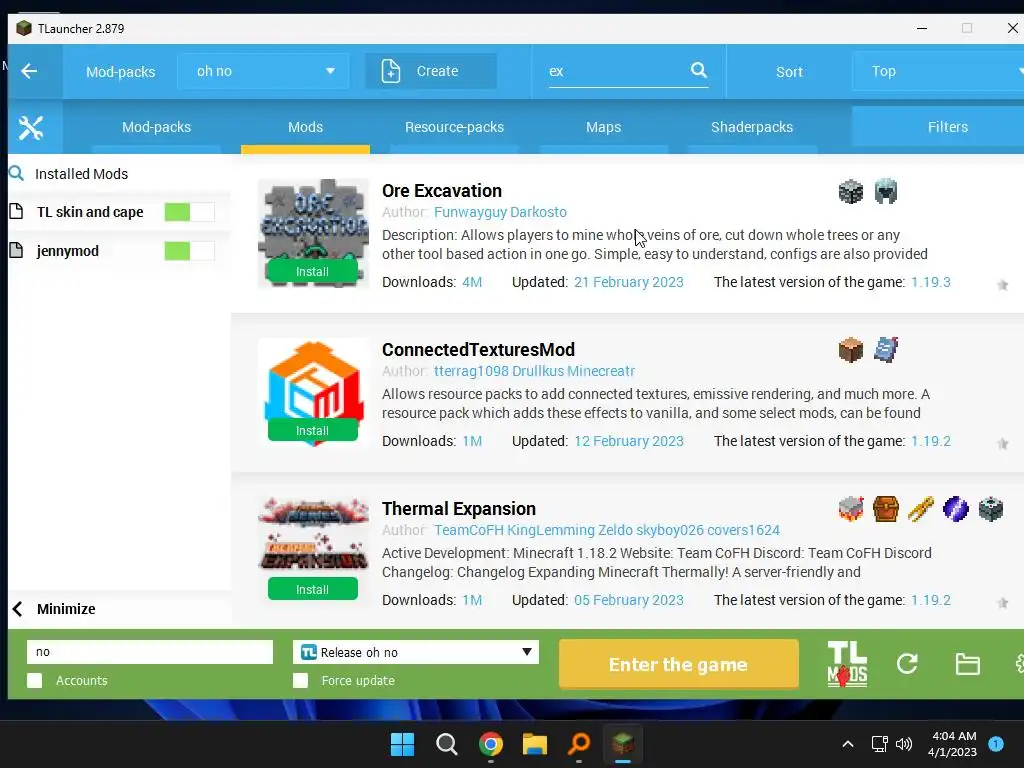
Task: Favorite Ore Excavation with the star
Action: point(1002,285)
